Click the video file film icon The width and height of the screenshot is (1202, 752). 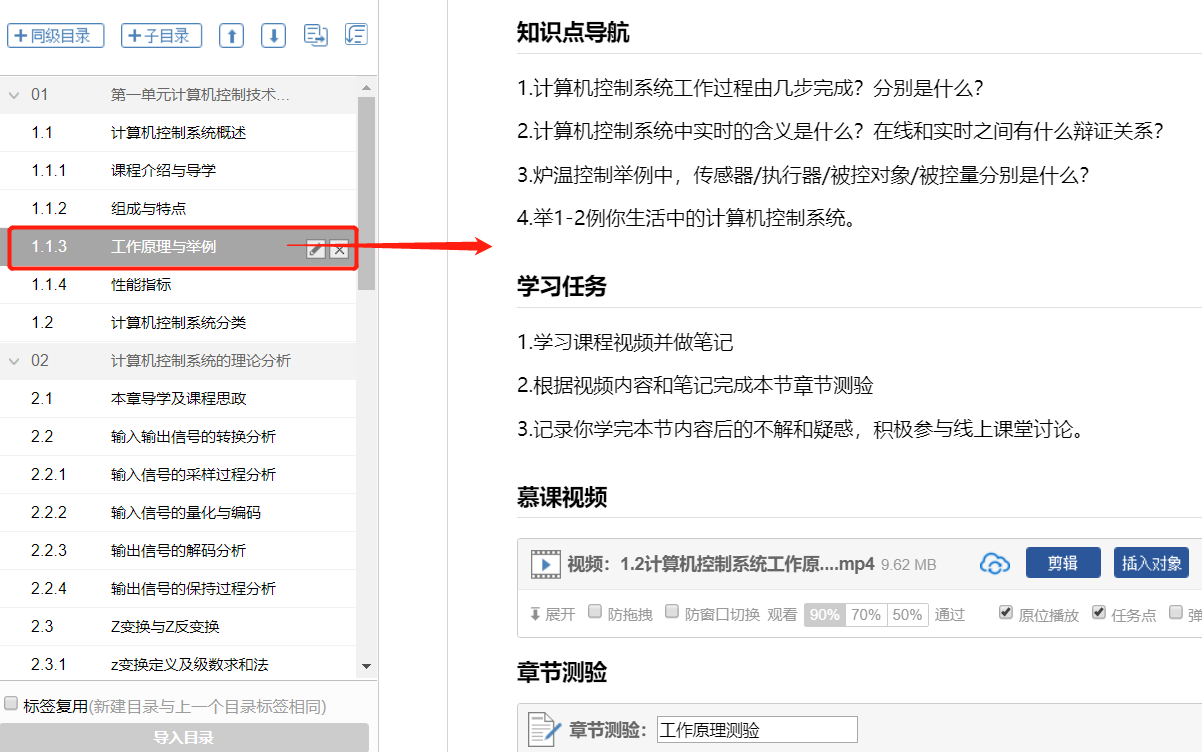coord(545,564)
